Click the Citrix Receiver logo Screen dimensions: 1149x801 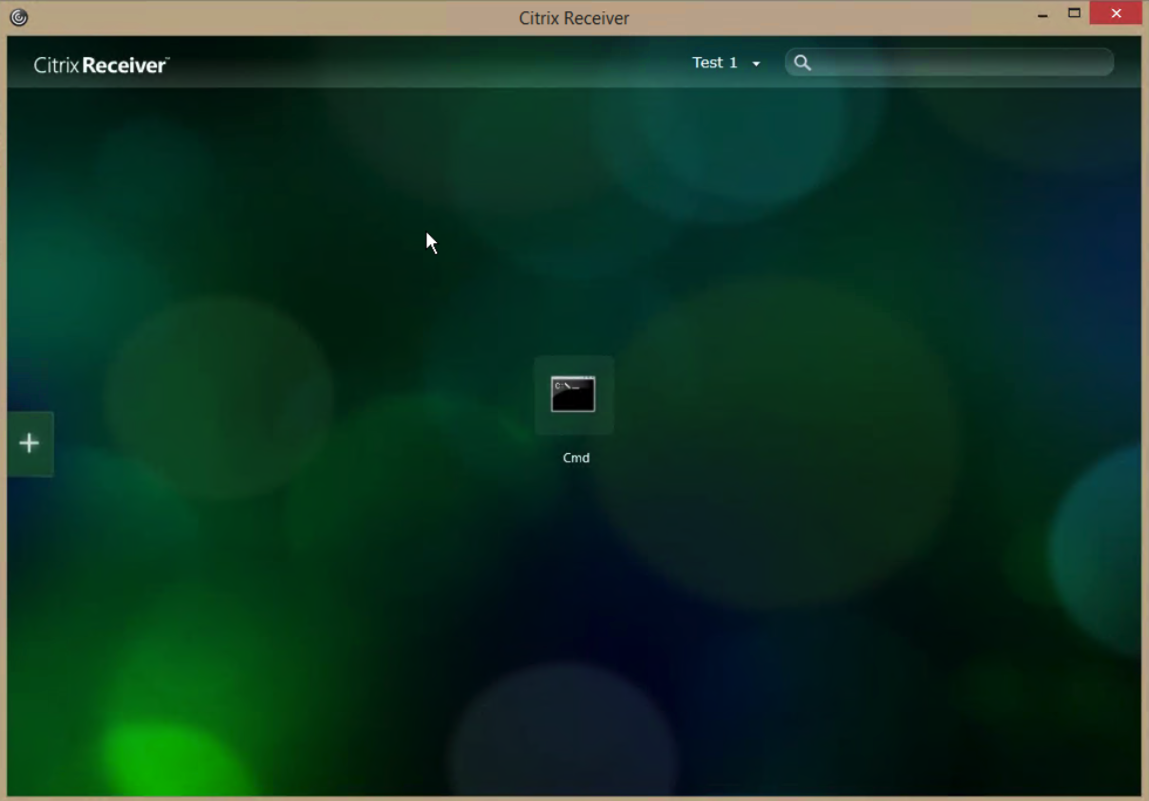tap(101, 65)
